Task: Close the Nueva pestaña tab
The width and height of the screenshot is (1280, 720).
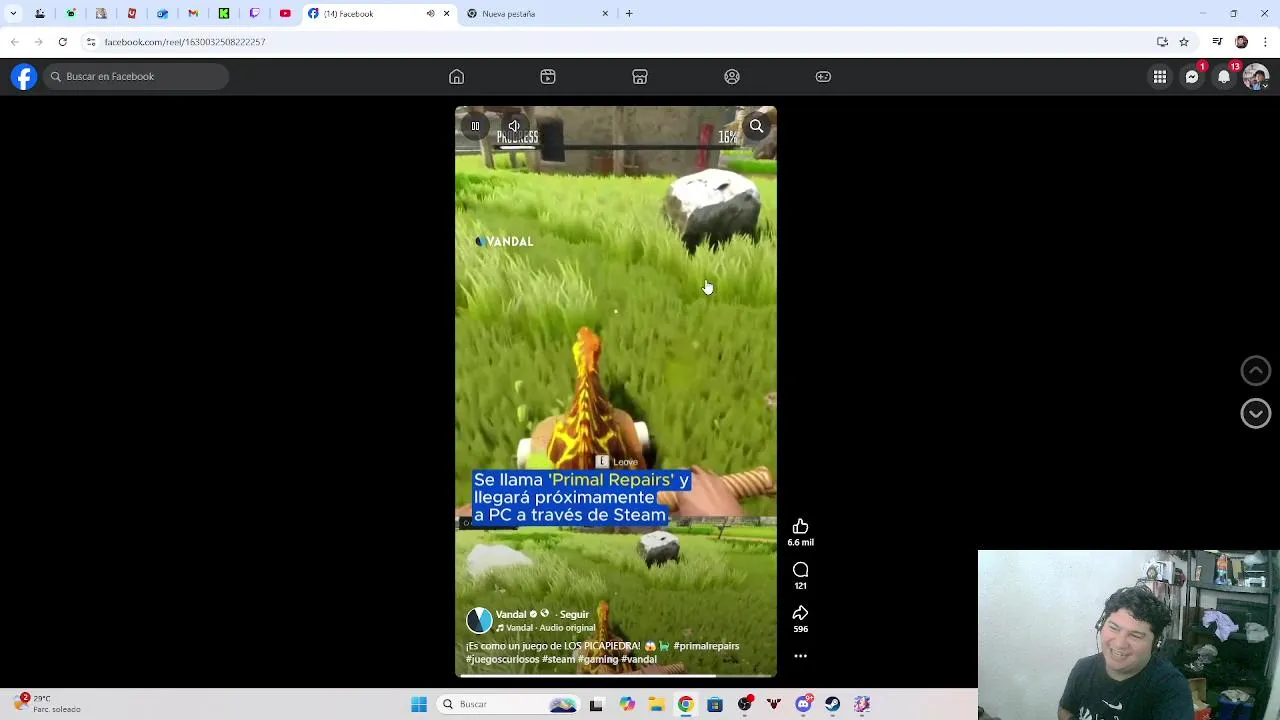Action: (x=605, y=14)
